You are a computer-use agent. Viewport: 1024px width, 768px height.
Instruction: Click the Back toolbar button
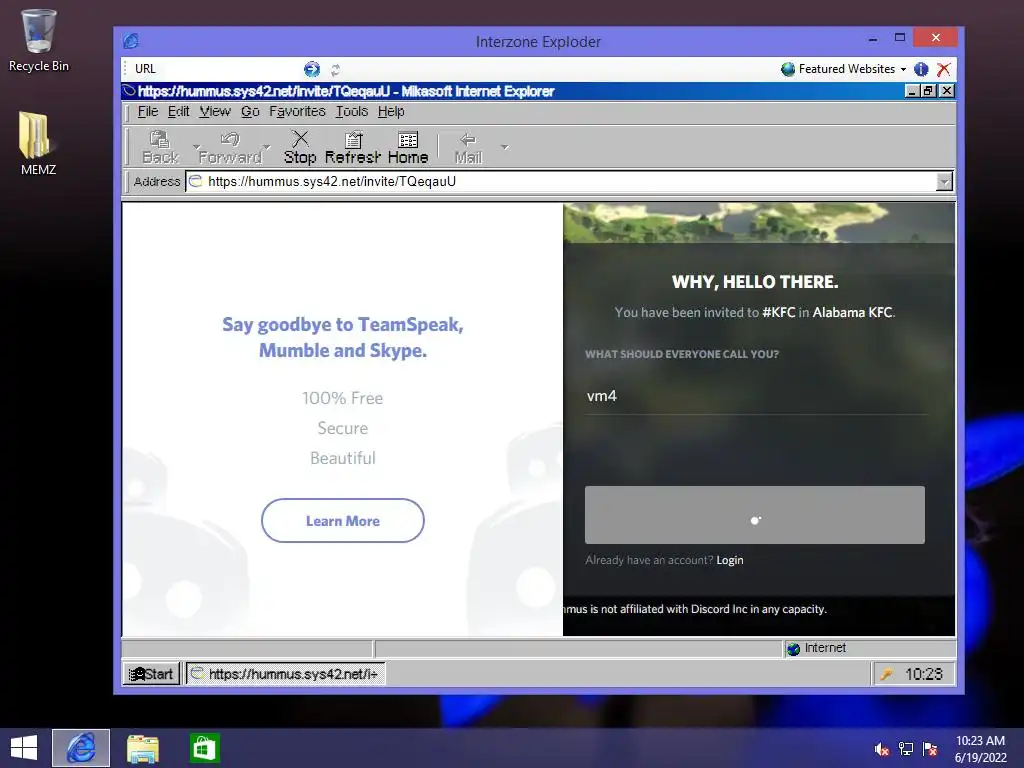click(x=160, y=148)
